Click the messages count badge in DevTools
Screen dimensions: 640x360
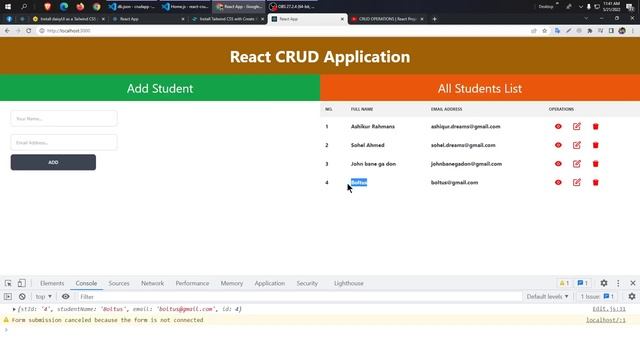[x=582, y=283]
